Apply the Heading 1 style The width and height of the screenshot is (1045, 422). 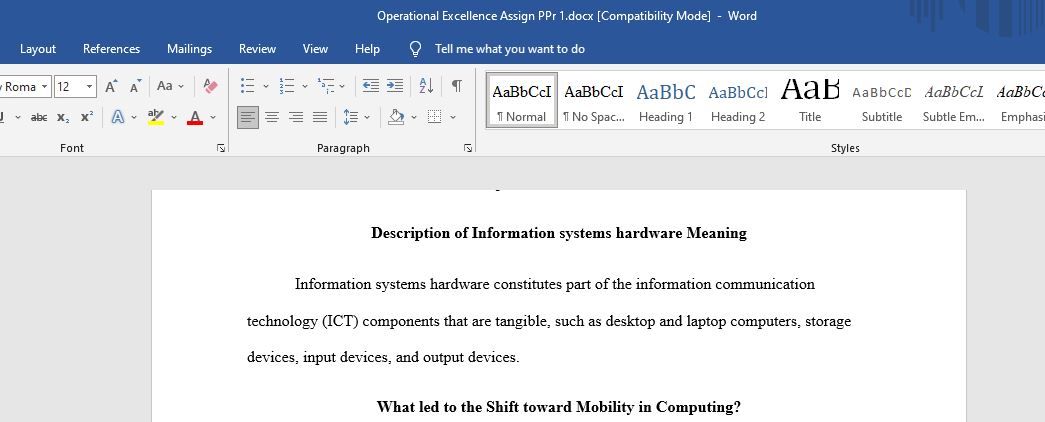pyautogui.click(x=666, y=101)
